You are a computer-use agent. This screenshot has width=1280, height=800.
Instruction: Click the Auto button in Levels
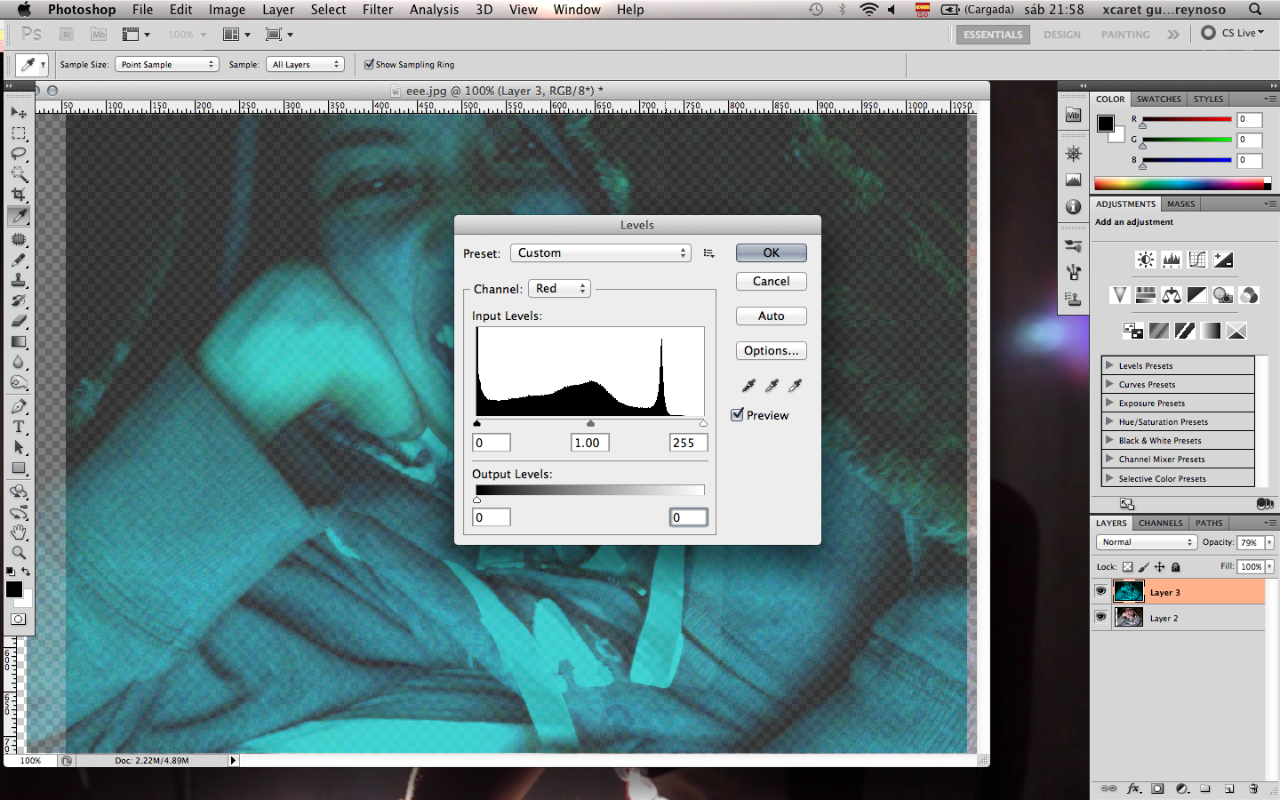click(x=770, y=316)
